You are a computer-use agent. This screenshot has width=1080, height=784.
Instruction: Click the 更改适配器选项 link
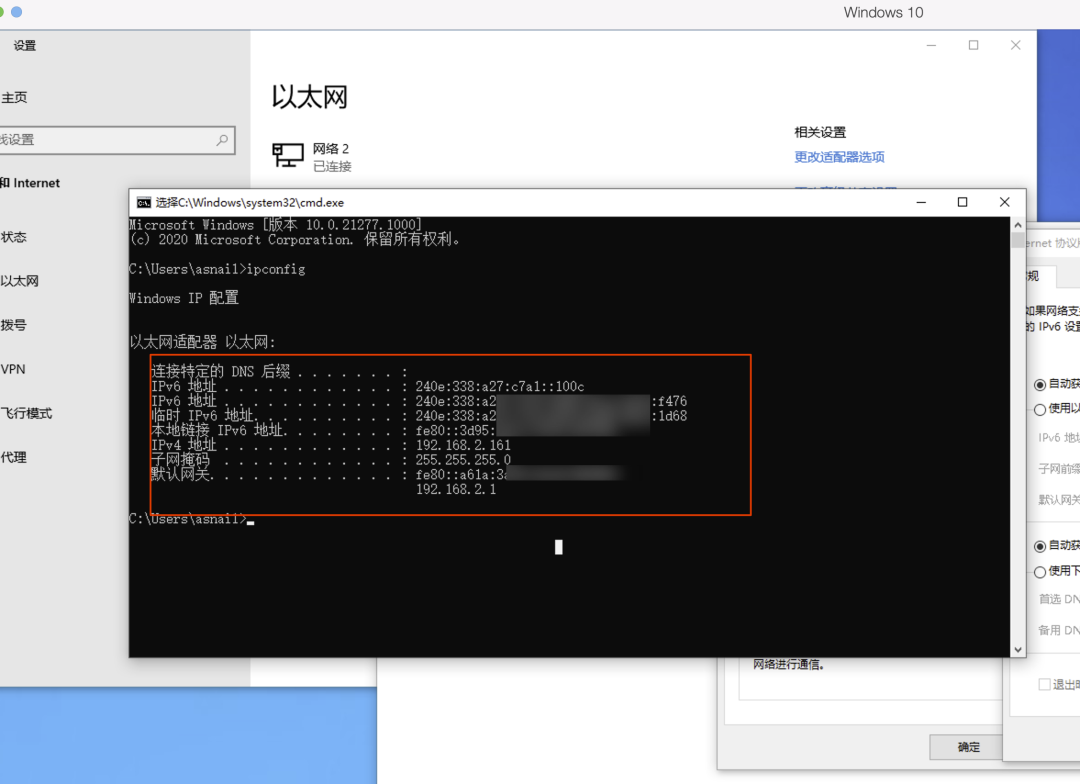(839, 157)
